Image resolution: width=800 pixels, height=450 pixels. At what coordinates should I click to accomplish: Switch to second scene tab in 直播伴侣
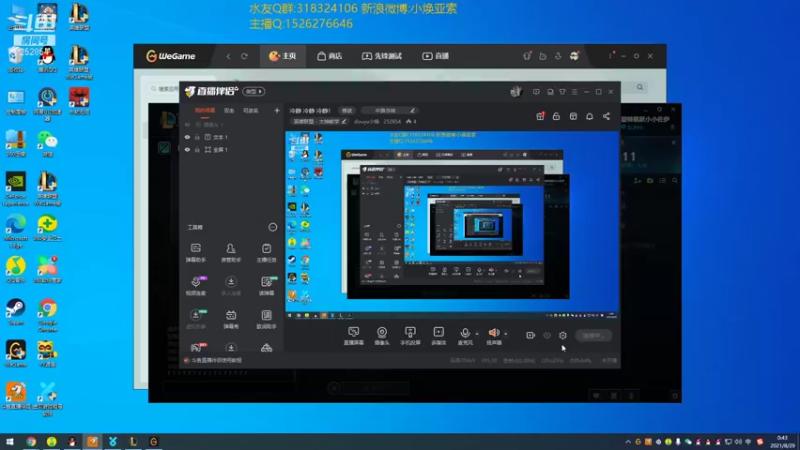click(x=229, y=111)
